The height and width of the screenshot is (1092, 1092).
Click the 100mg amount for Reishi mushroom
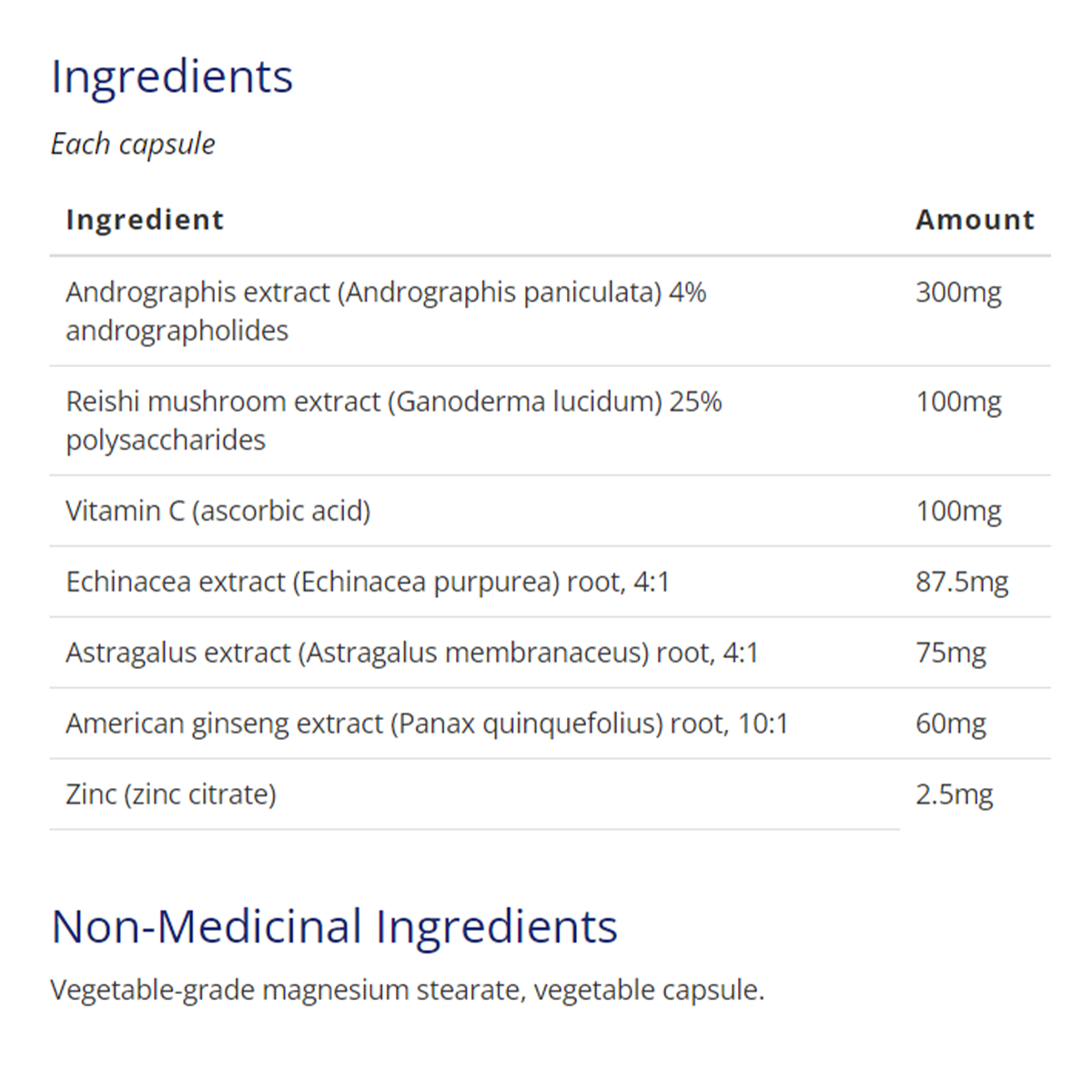pyautogui.click(x=958, y=401)
